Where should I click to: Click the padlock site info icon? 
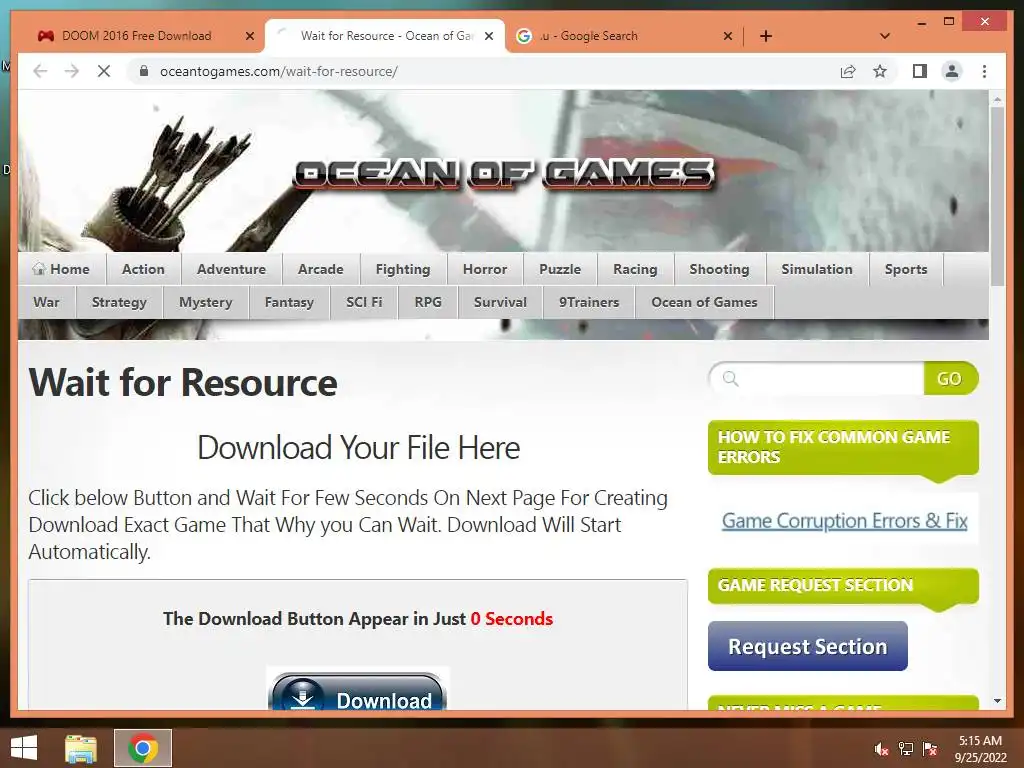click(144, 71)
